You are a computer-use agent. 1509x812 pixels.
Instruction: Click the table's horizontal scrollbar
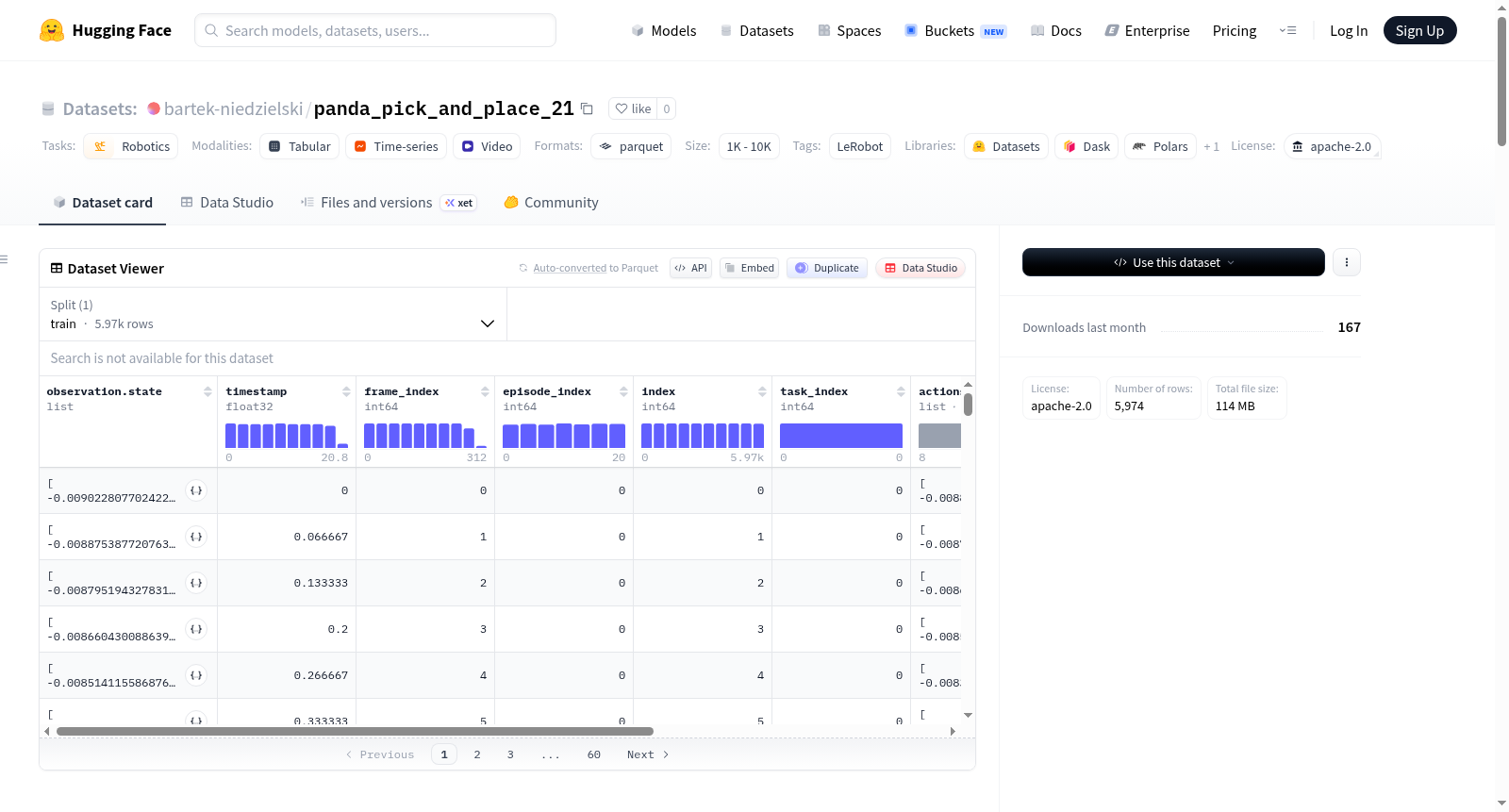tap(355, 731)
